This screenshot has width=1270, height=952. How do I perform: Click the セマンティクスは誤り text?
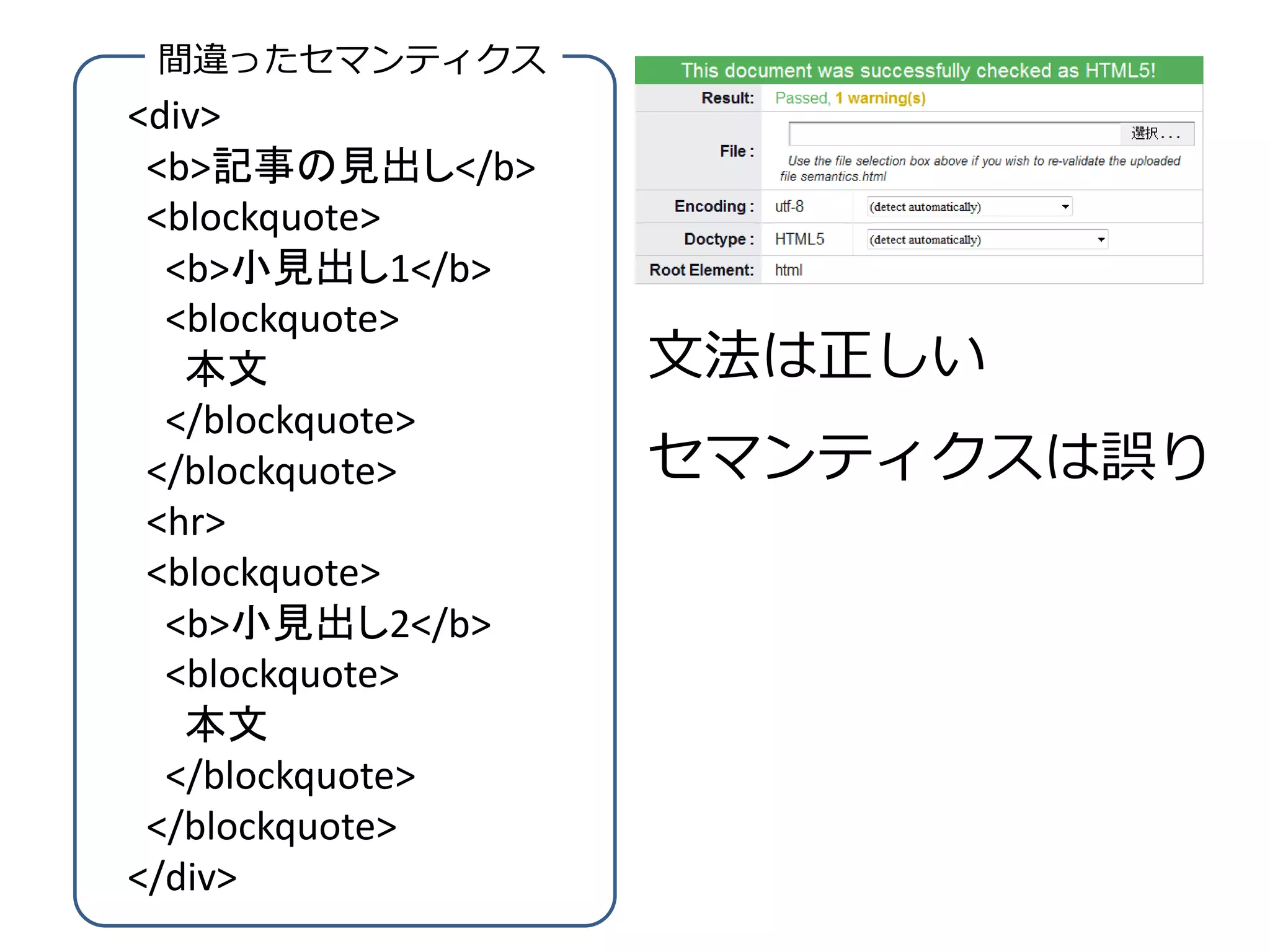tap(928, 456)
